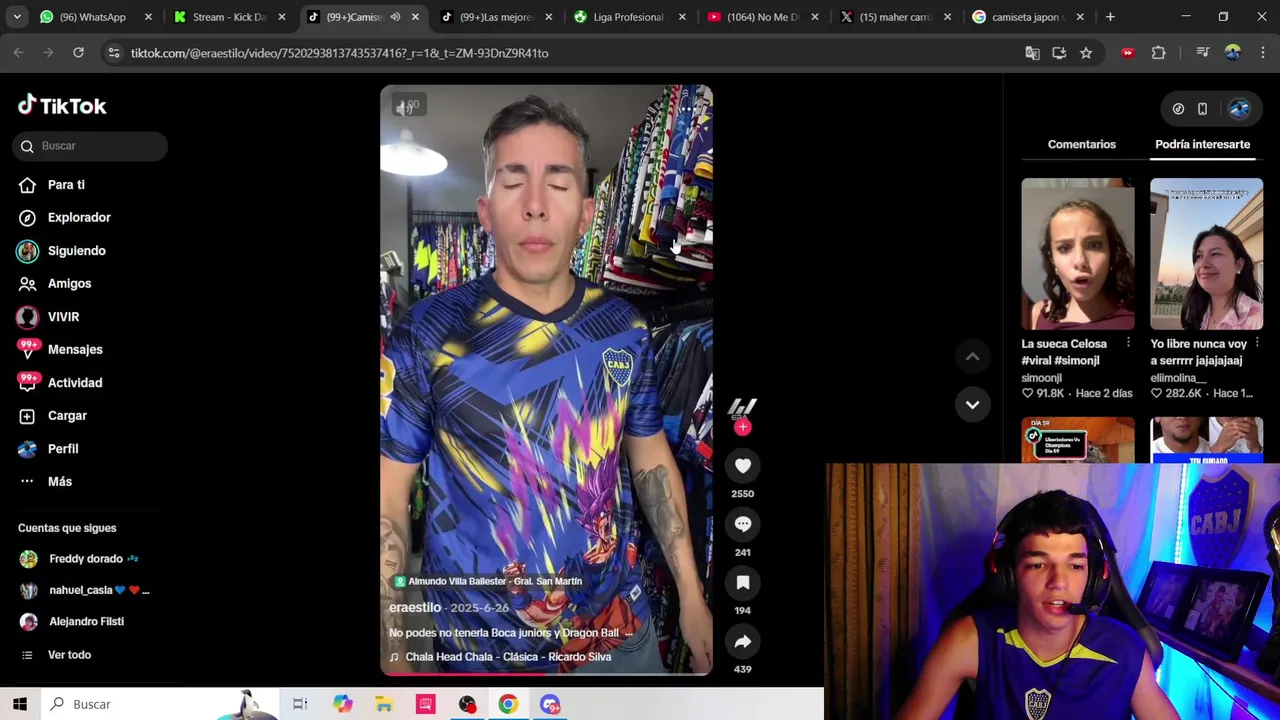The image size is (1280, 720).
Task: Follow the creator via red plus badge
Action: coord(742,428)
